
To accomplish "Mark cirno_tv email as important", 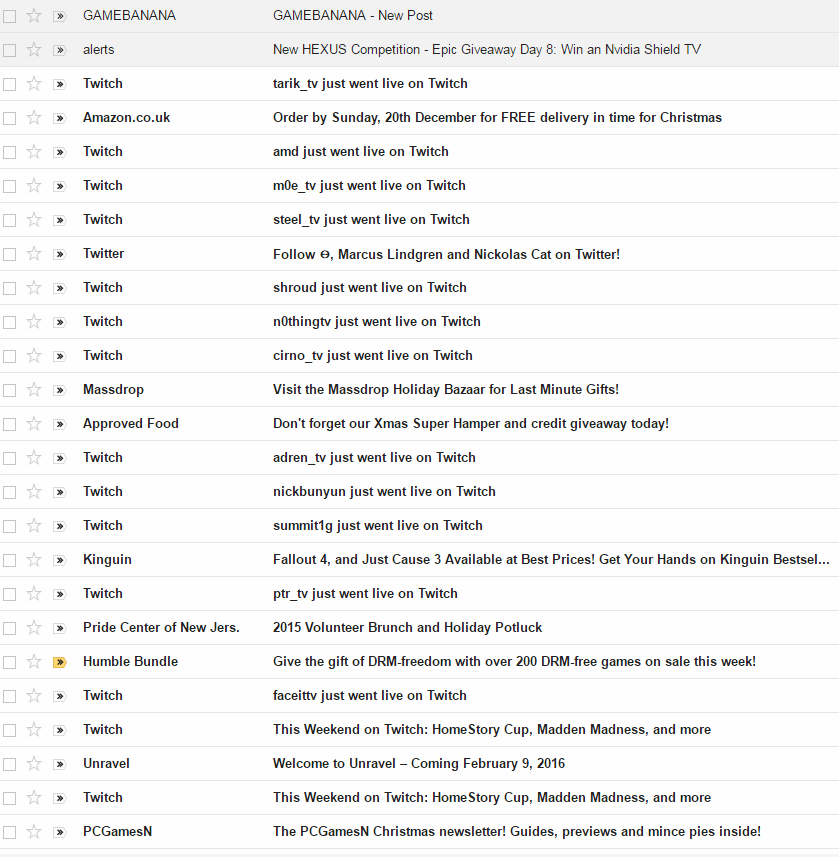I will [x=60, y=356].
